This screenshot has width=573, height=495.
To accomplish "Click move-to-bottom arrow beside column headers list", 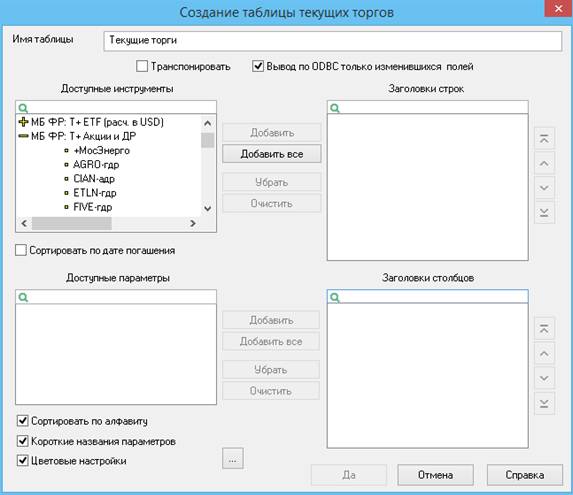I will [x=544, y=403].
